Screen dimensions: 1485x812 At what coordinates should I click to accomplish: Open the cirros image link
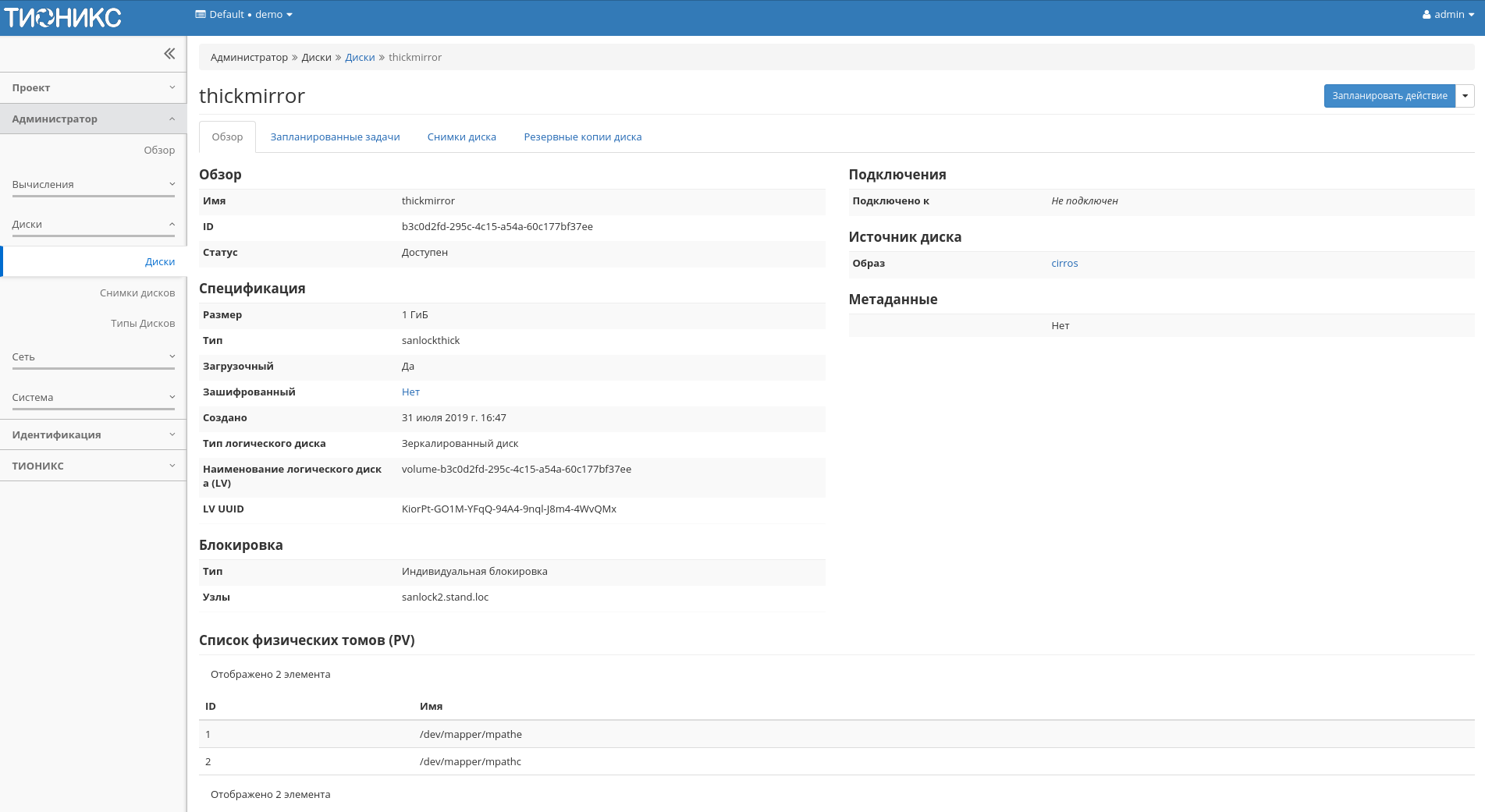tap(1064, 264)
